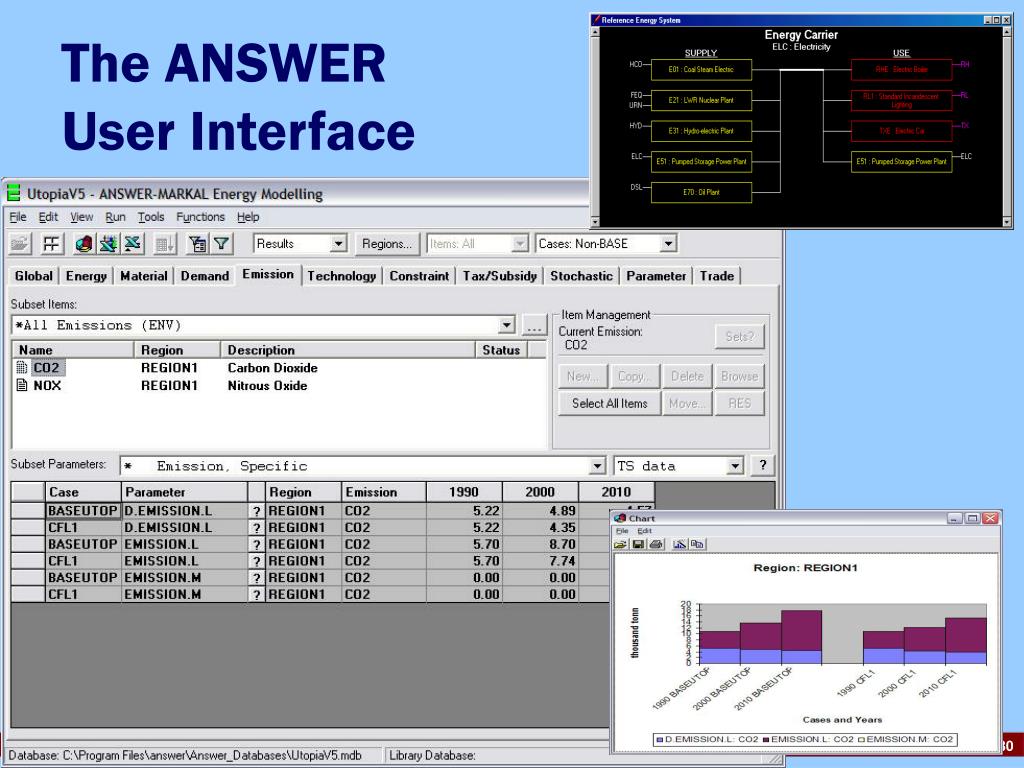Click the E31 Hydro-electric Plant box
The image size is (1024, 768).
coord(701,131)
